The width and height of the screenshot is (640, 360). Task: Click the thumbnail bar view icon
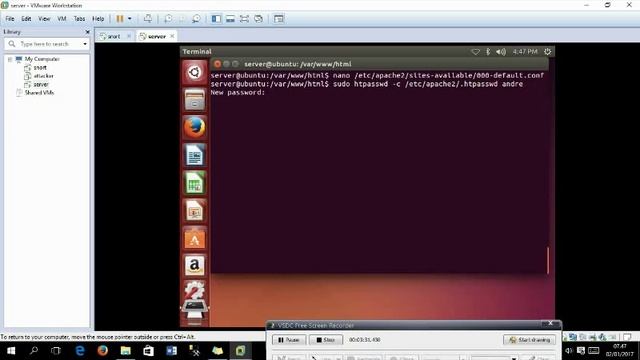tap(230, 19)
